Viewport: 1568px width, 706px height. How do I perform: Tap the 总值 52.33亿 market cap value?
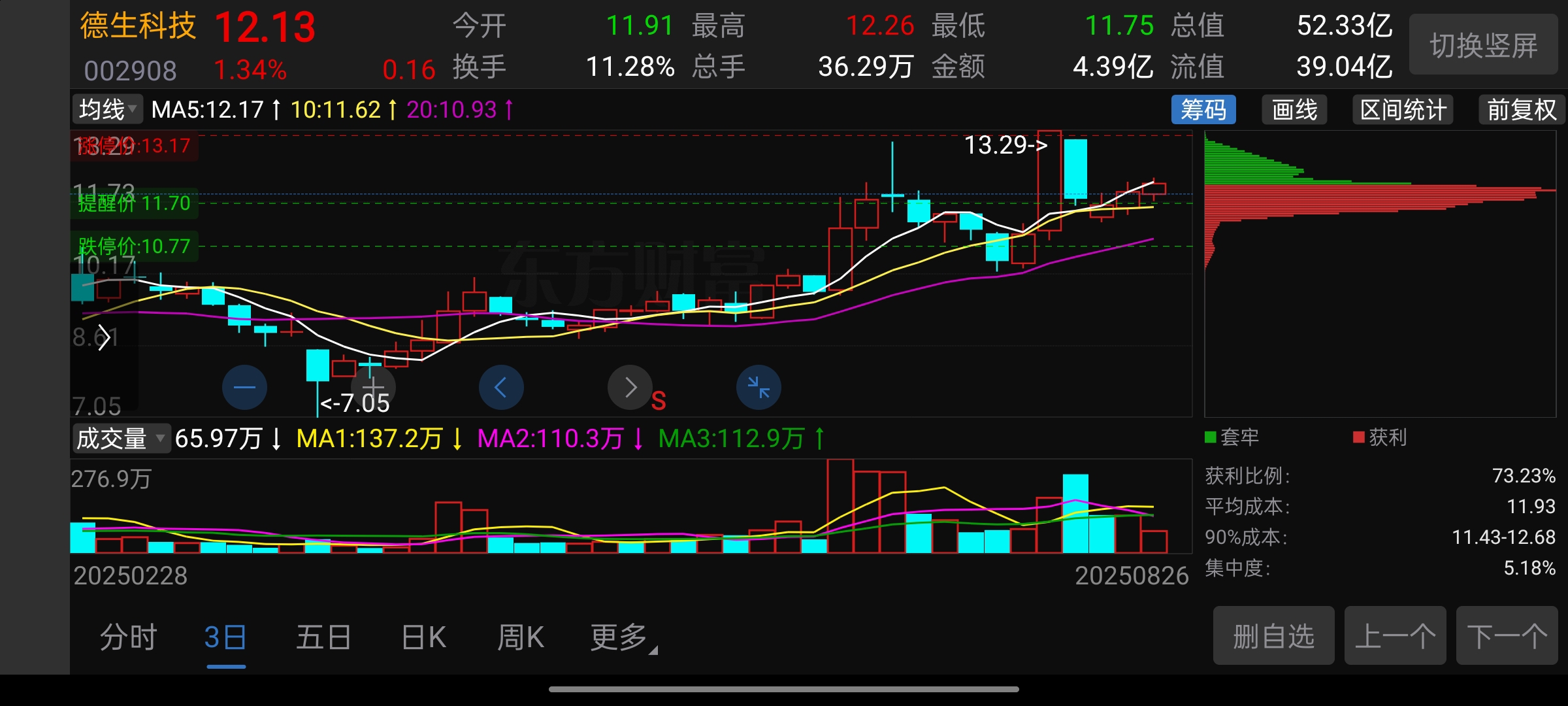point(1345,26)
